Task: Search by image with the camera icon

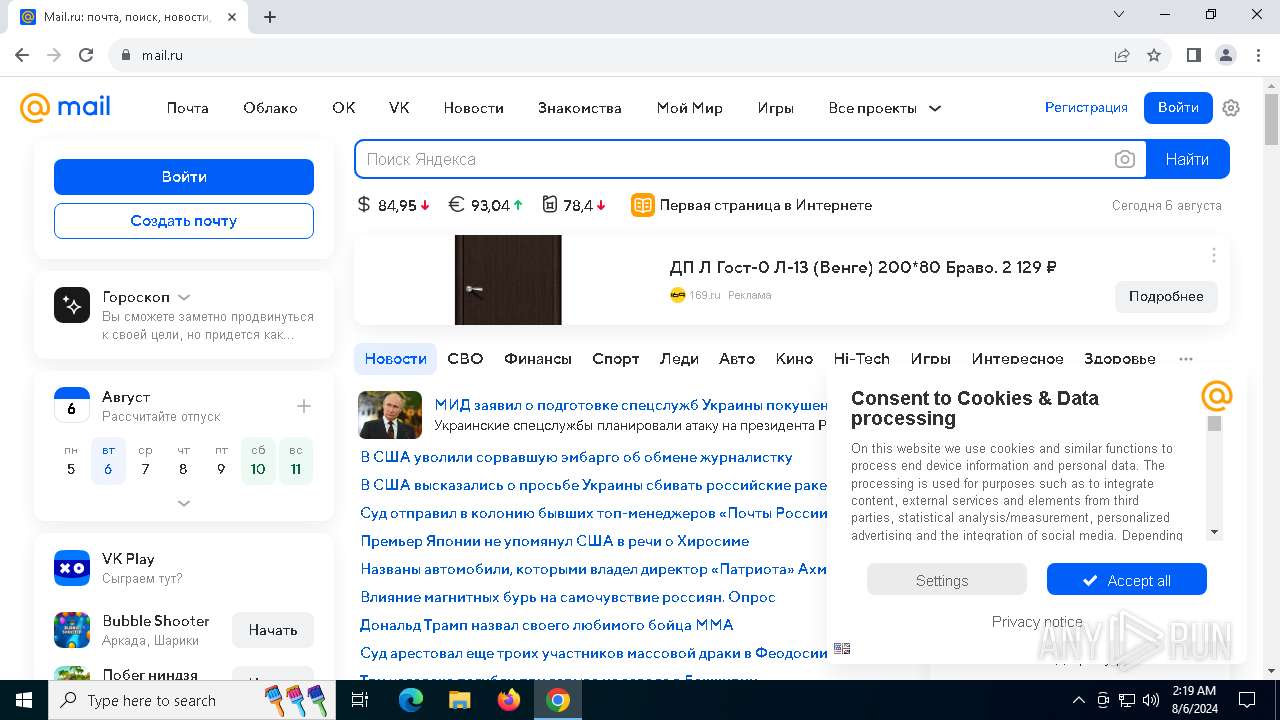Action: point(1125,159)
